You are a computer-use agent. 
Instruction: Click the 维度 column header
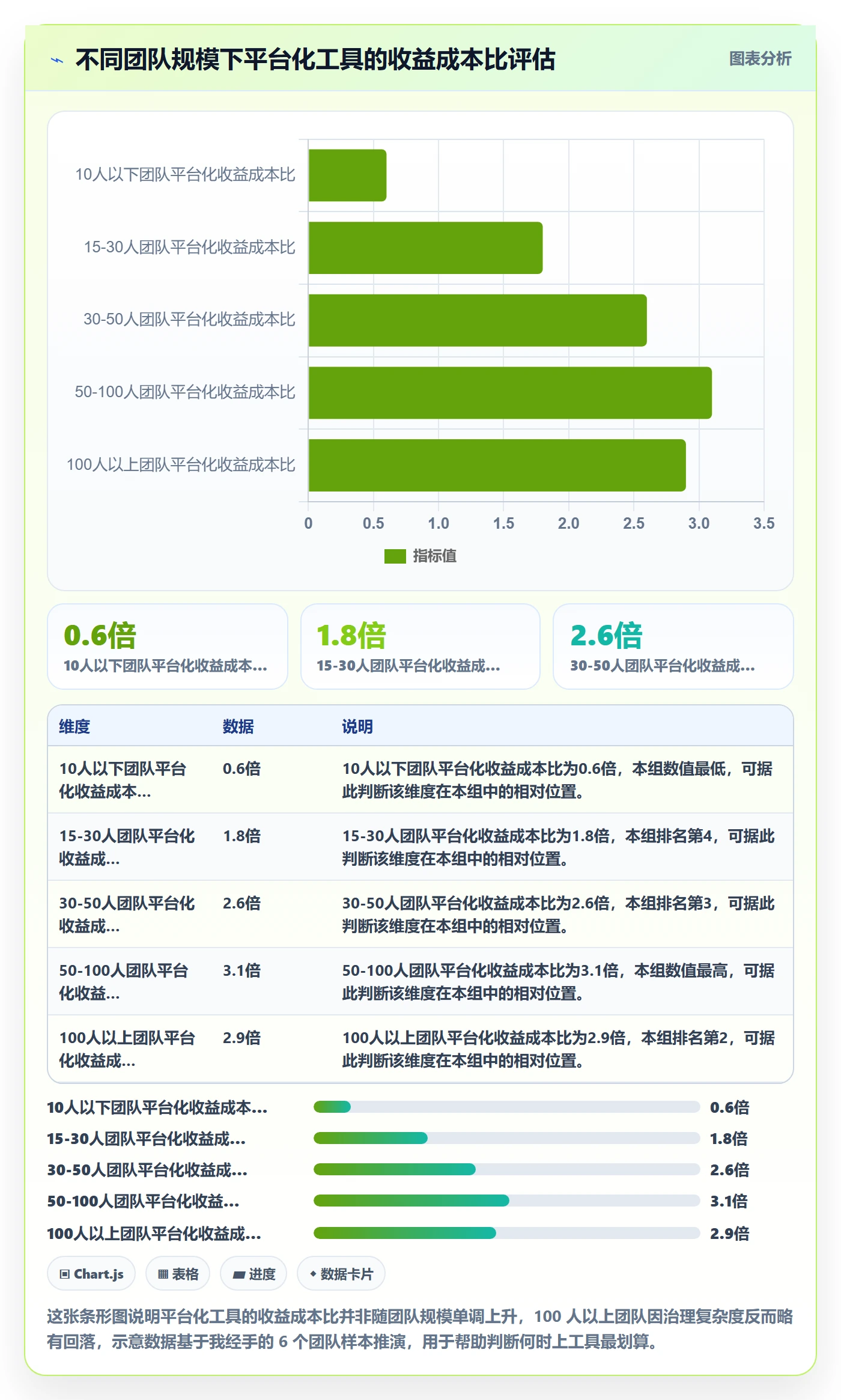[x=74, y=726]
